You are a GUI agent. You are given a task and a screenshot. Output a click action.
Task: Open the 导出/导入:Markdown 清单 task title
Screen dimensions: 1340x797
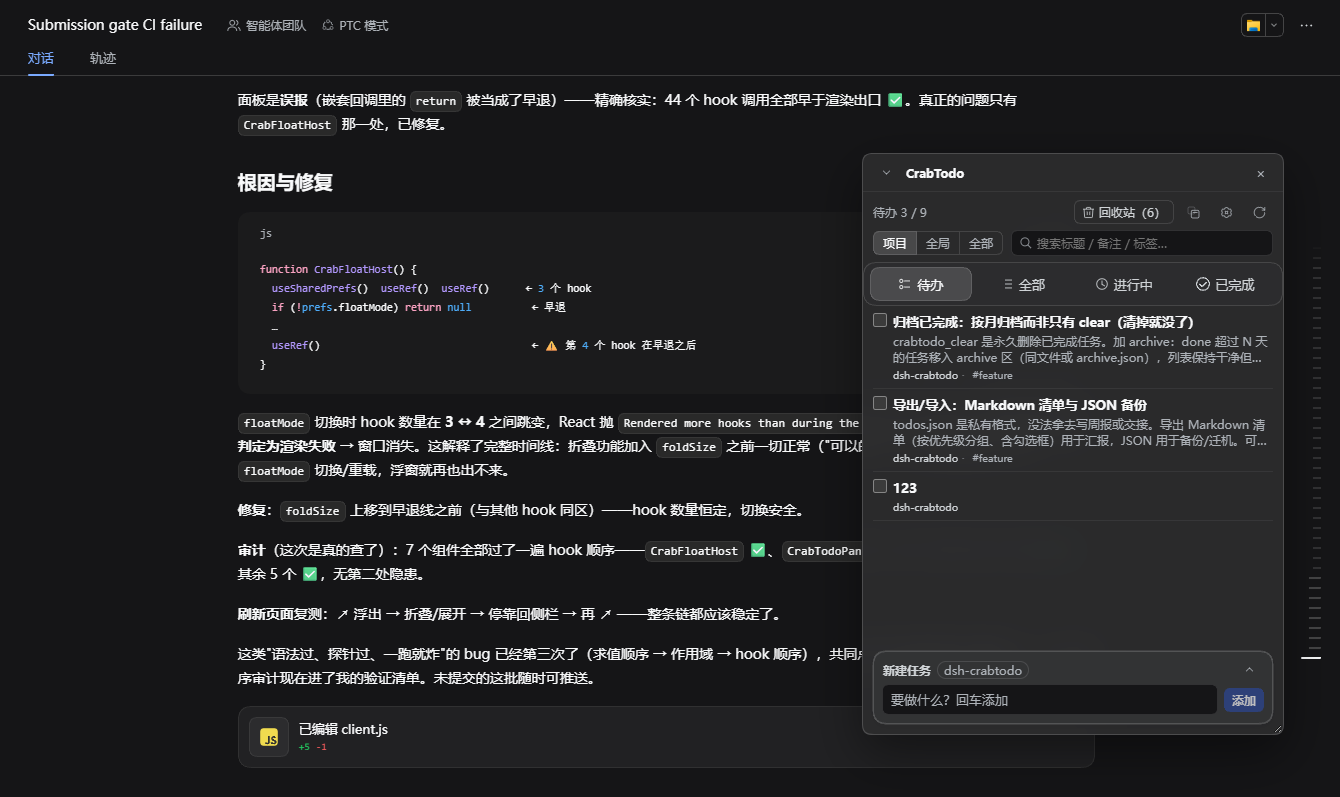(x=1020, y=405)
